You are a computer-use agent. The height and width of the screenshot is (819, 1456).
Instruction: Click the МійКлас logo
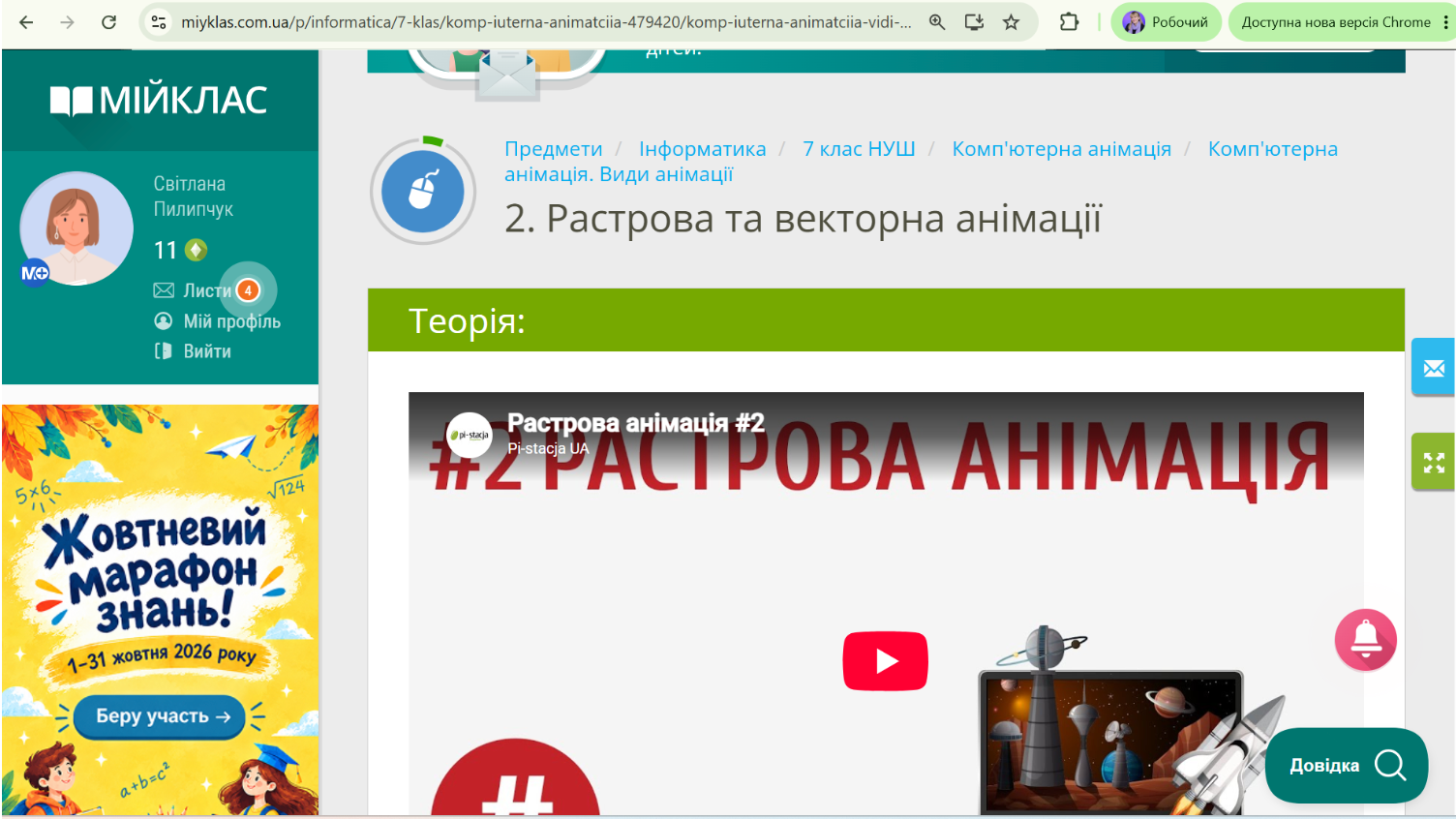(x=159, y=100)
